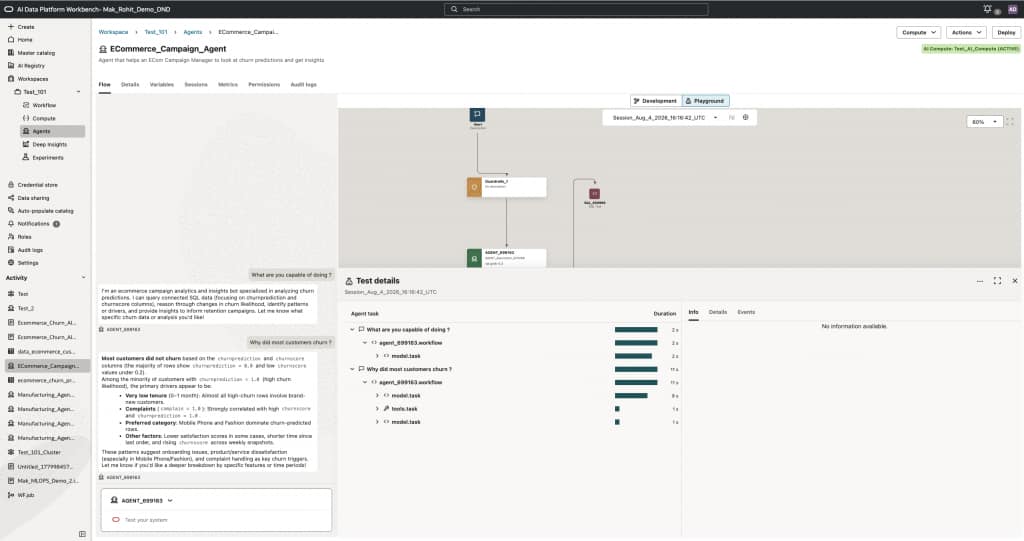Collapse 'What are you capable of doing ?' row
This screenshot has width=1024, height=541.
(x=352, y=330)
